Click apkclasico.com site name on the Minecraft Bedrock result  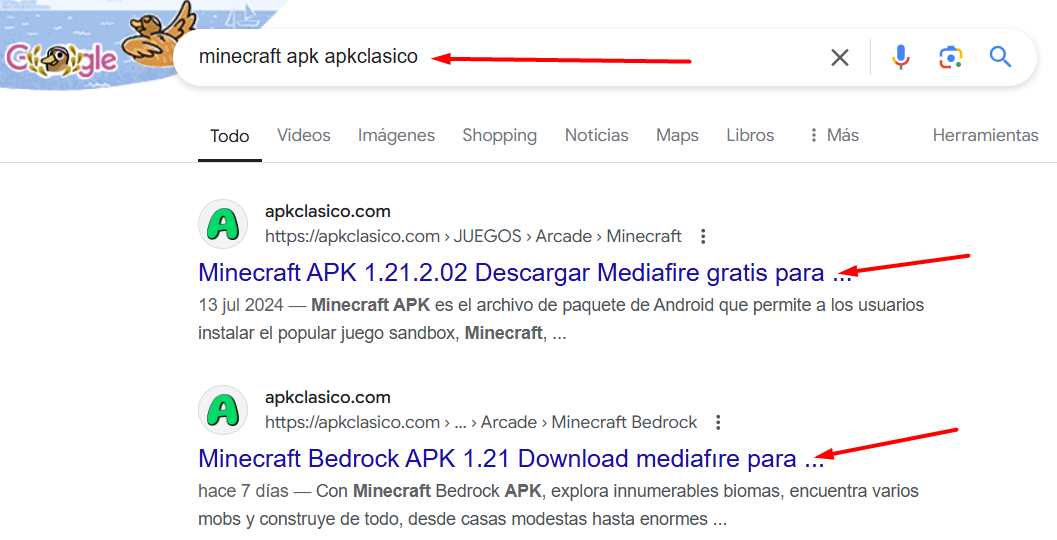[x=328, y=398]
